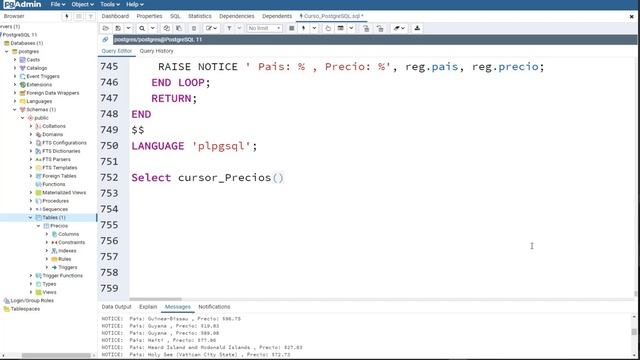Switch to the Properties tab
640x360 pixels.
coord(149,16)
